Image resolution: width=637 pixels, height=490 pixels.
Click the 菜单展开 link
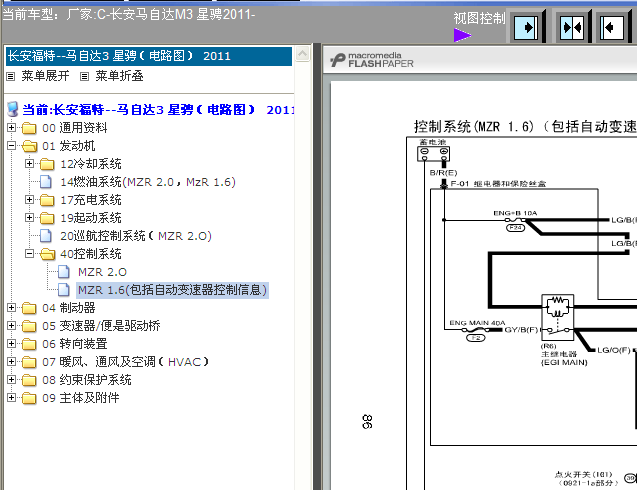point(45,76)
